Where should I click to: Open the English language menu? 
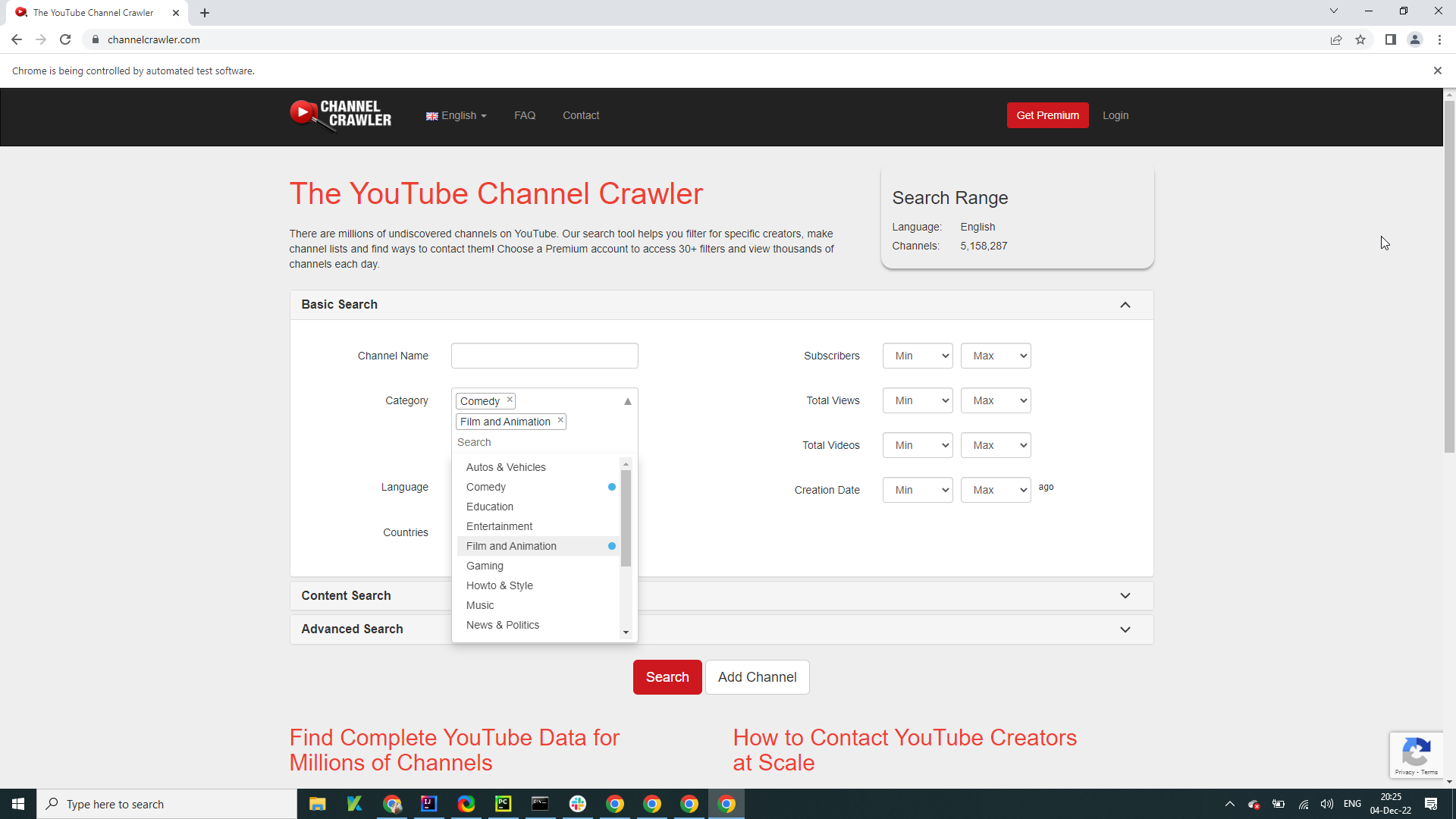pyautogui.click(x=457, y=115)
